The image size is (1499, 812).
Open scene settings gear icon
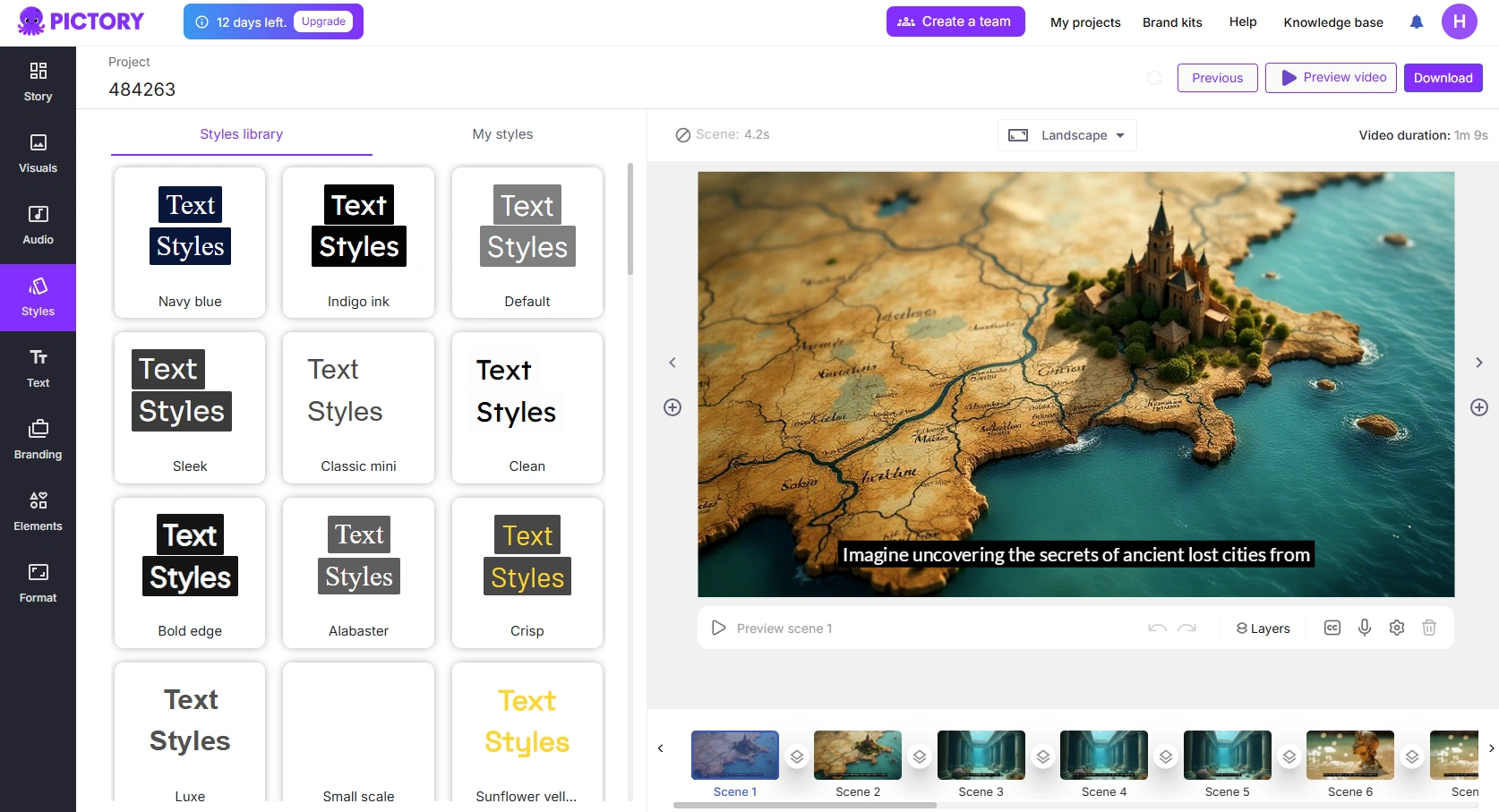(1396, 628)
